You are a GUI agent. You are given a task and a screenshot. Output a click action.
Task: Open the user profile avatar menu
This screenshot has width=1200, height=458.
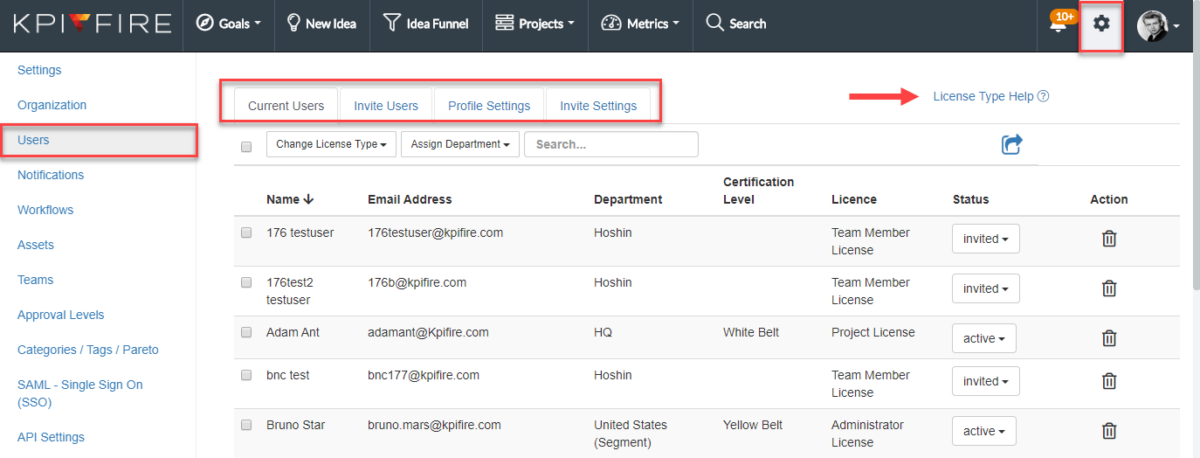pyautogui.click(x=1158, y=25)
